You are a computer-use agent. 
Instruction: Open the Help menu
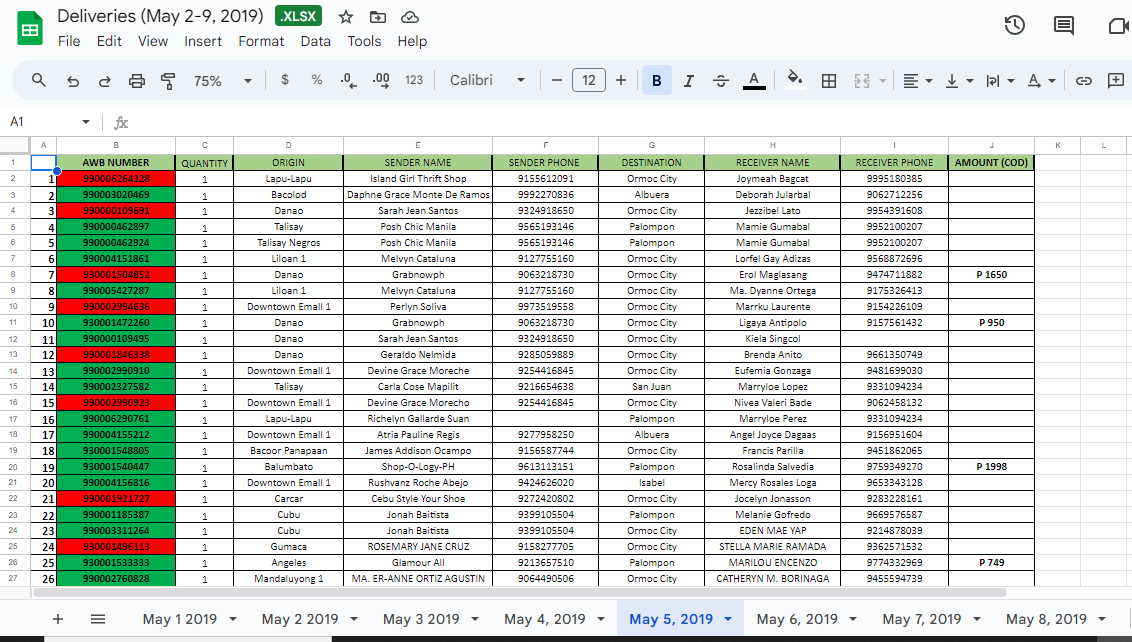click(412, 41)
